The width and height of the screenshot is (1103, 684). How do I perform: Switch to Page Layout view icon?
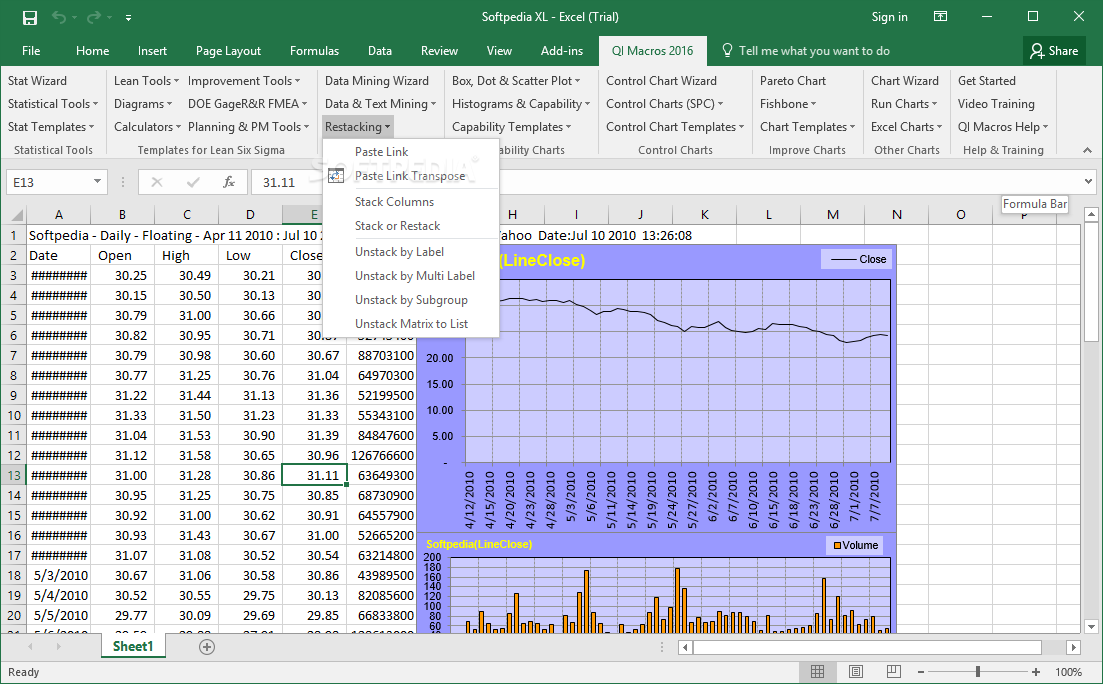coord(855,671)
